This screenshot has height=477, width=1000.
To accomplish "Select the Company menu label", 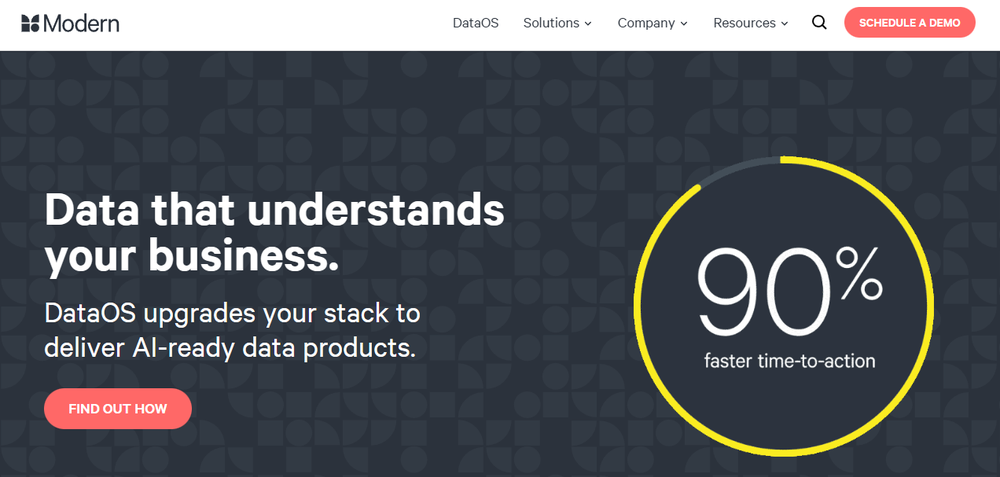I will pyautogui.click(x=646, y=23).
